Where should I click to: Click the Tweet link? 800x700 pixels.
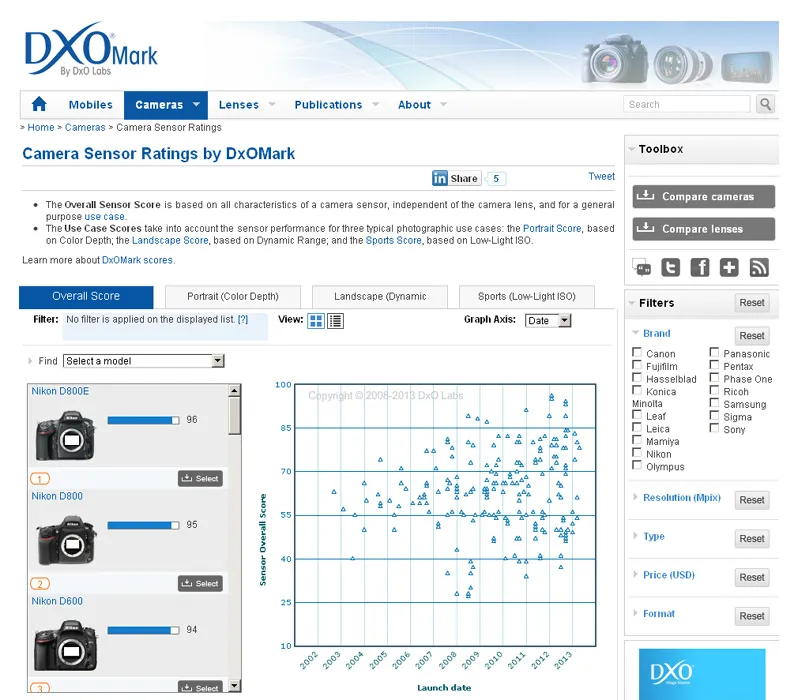click(602, 176)
